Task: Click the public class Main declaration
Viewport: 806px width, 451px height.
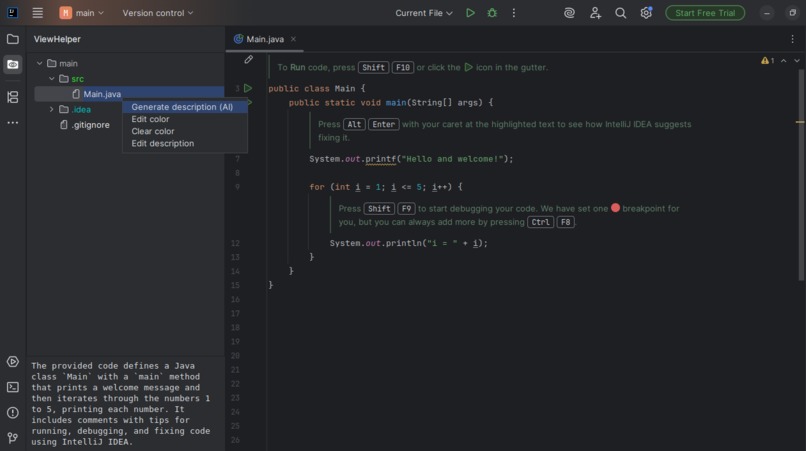Action: (x=317, y=88)
